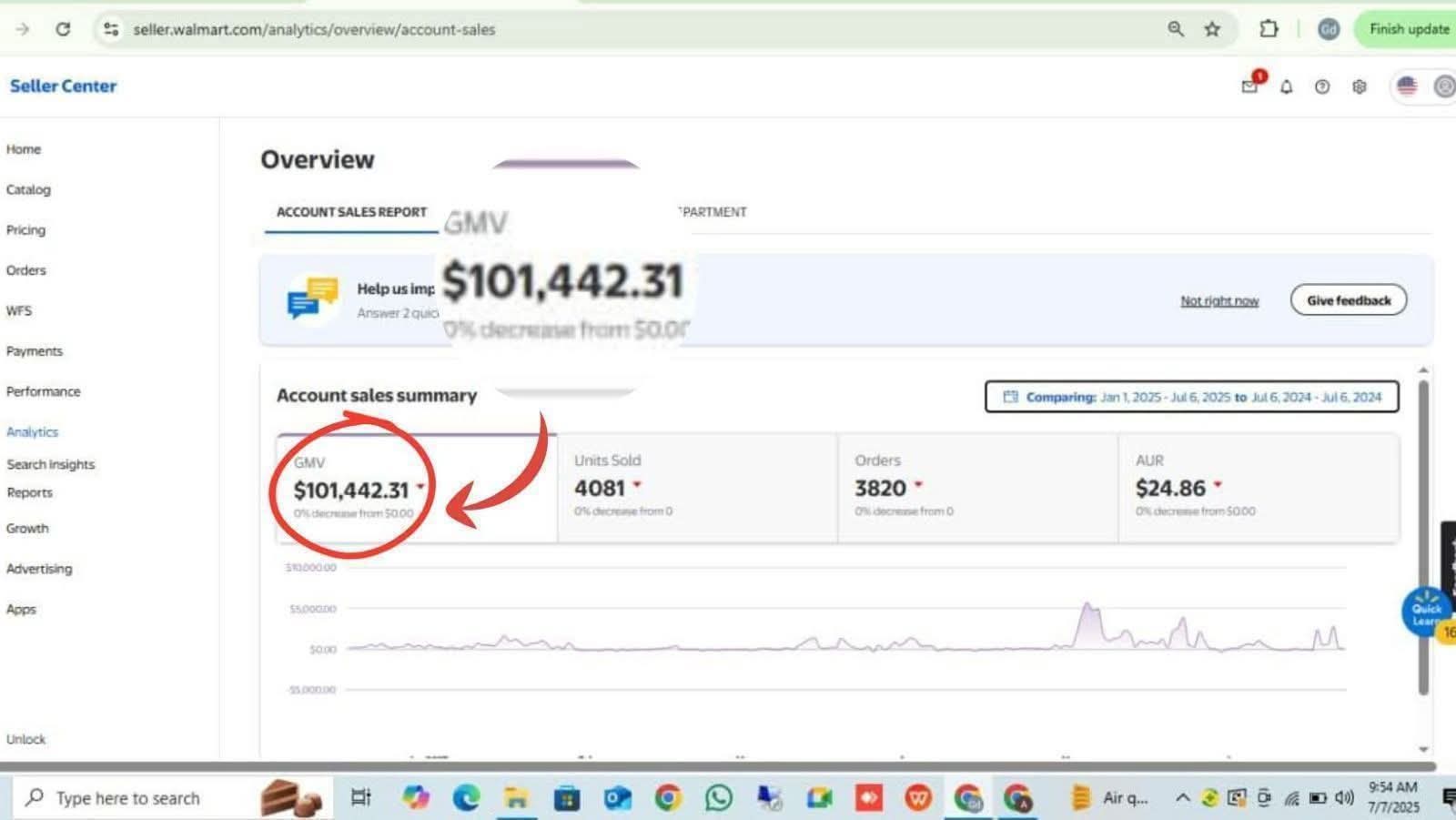The height and width of the screenshot is (820, 1456).
Task: Click the calendar icon in date comparison
Action: 1010,397
